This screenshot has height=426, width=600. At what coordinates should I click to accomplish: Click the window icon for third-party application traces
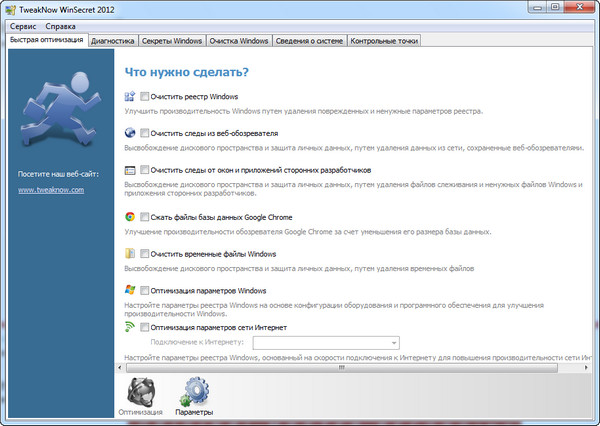(x=130, y=170)
